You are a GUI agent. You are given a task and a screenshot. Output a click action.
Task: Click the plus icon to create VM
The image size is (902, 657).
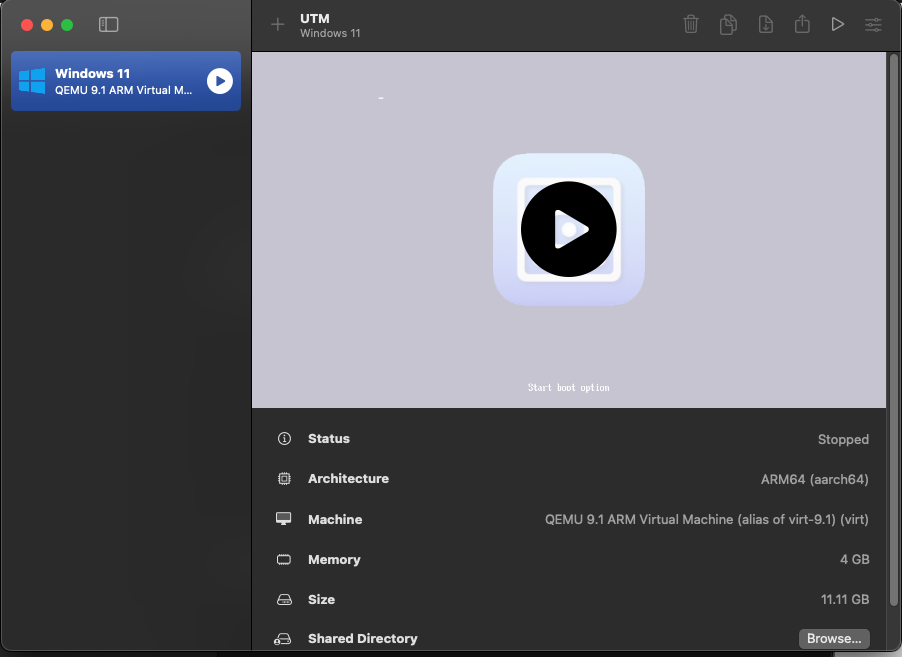coord(277,24)
